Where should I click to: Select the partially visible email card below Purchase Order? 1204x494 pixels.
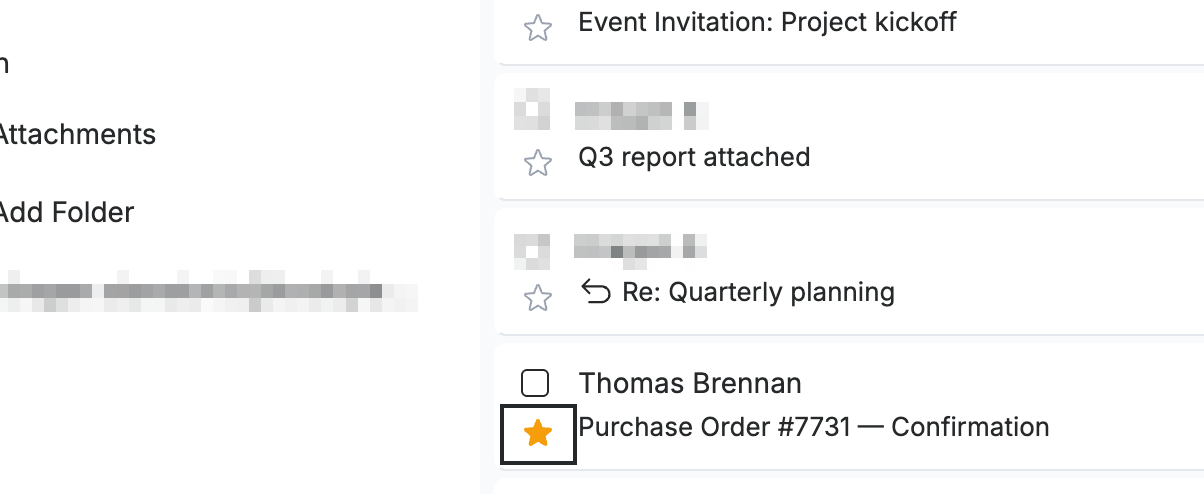pos(850,486)
